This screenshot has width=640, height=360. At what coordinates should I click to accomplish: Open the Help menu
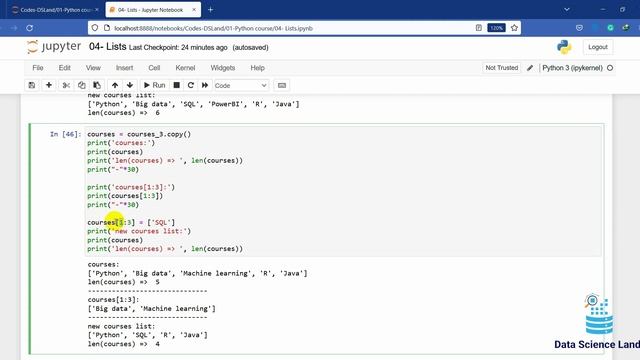tap(258, 68)
